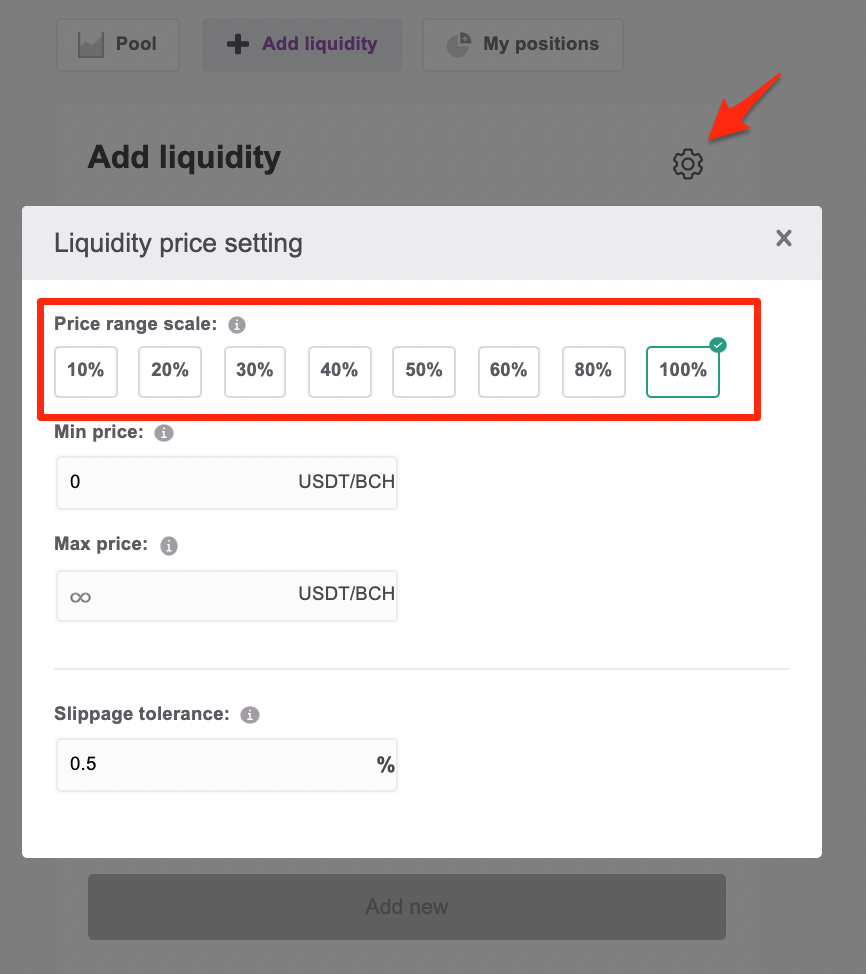Click the Slippage tolerance percentage field

227,765
